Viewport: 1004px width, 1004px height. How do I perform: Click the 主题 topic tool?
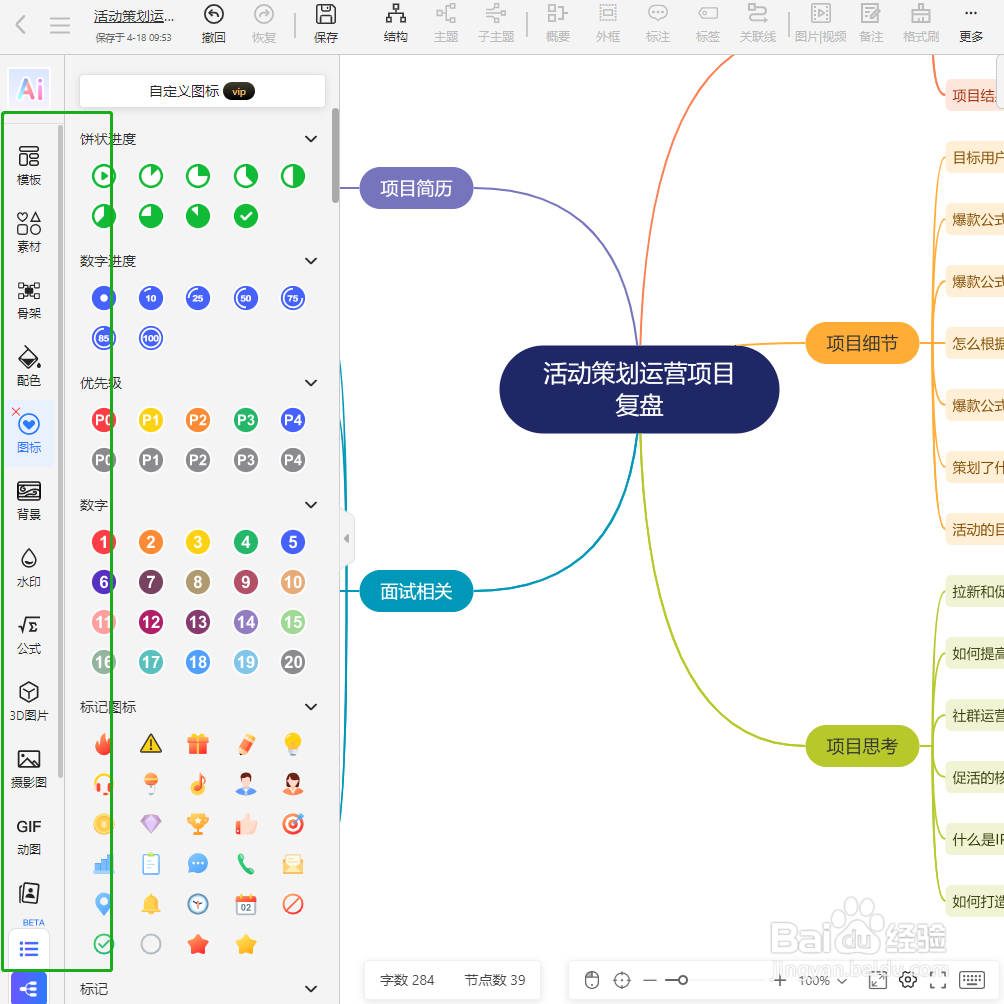[446, 24]
